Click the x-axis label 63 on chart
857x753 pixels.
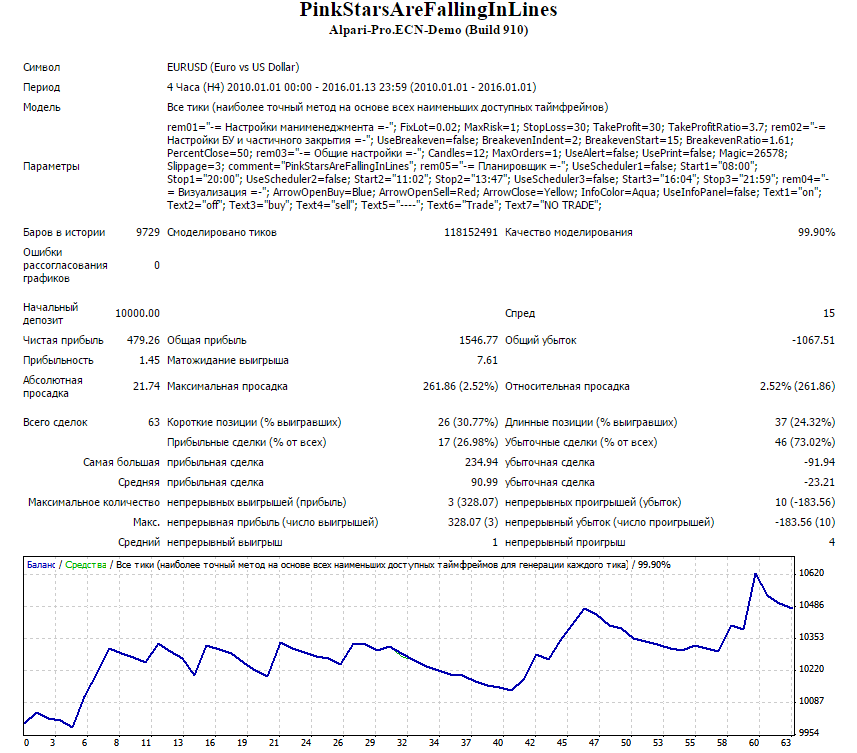(786, 743)
